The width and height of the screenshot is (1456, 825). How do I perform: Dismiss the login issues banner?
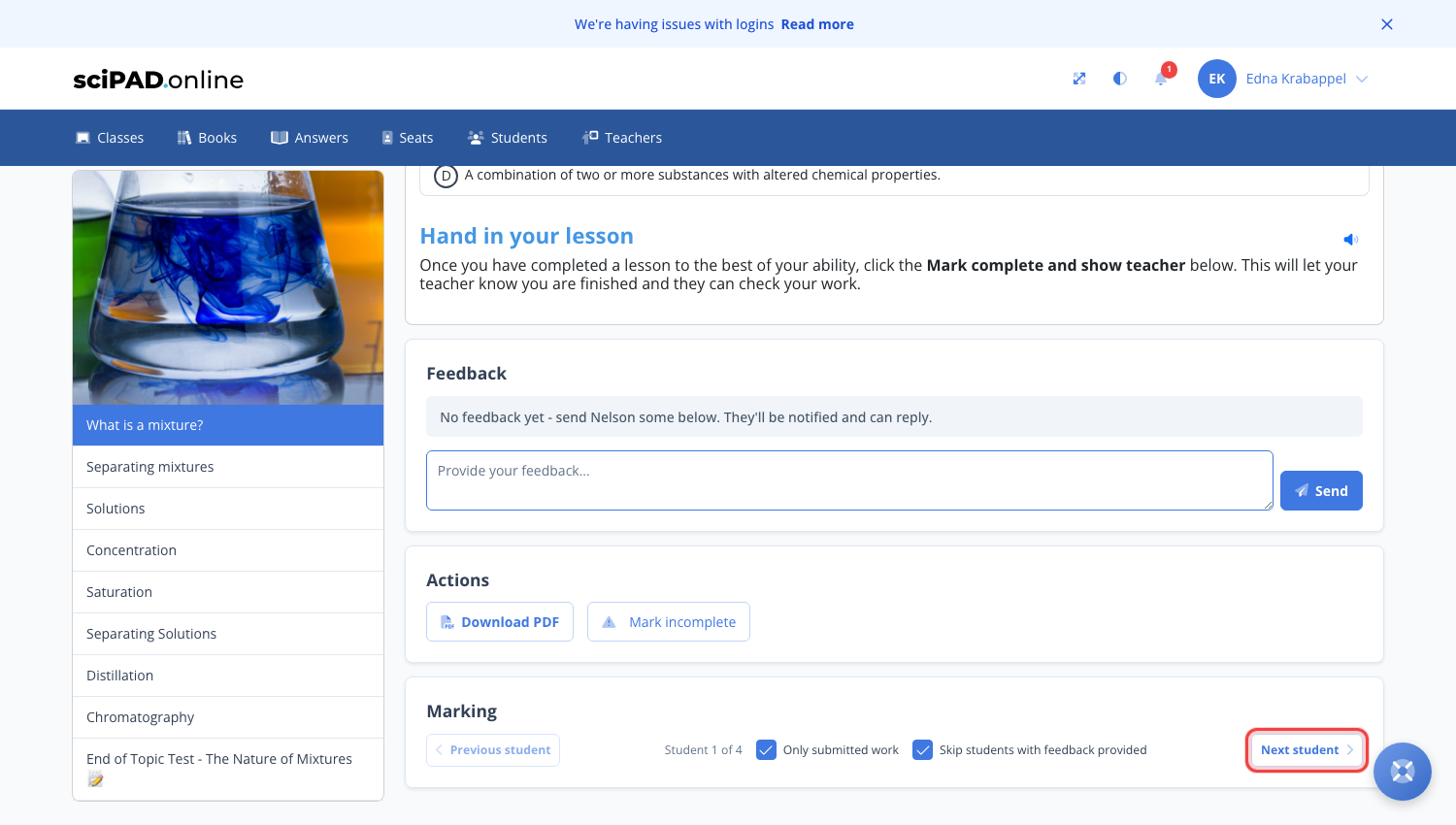1387,24
